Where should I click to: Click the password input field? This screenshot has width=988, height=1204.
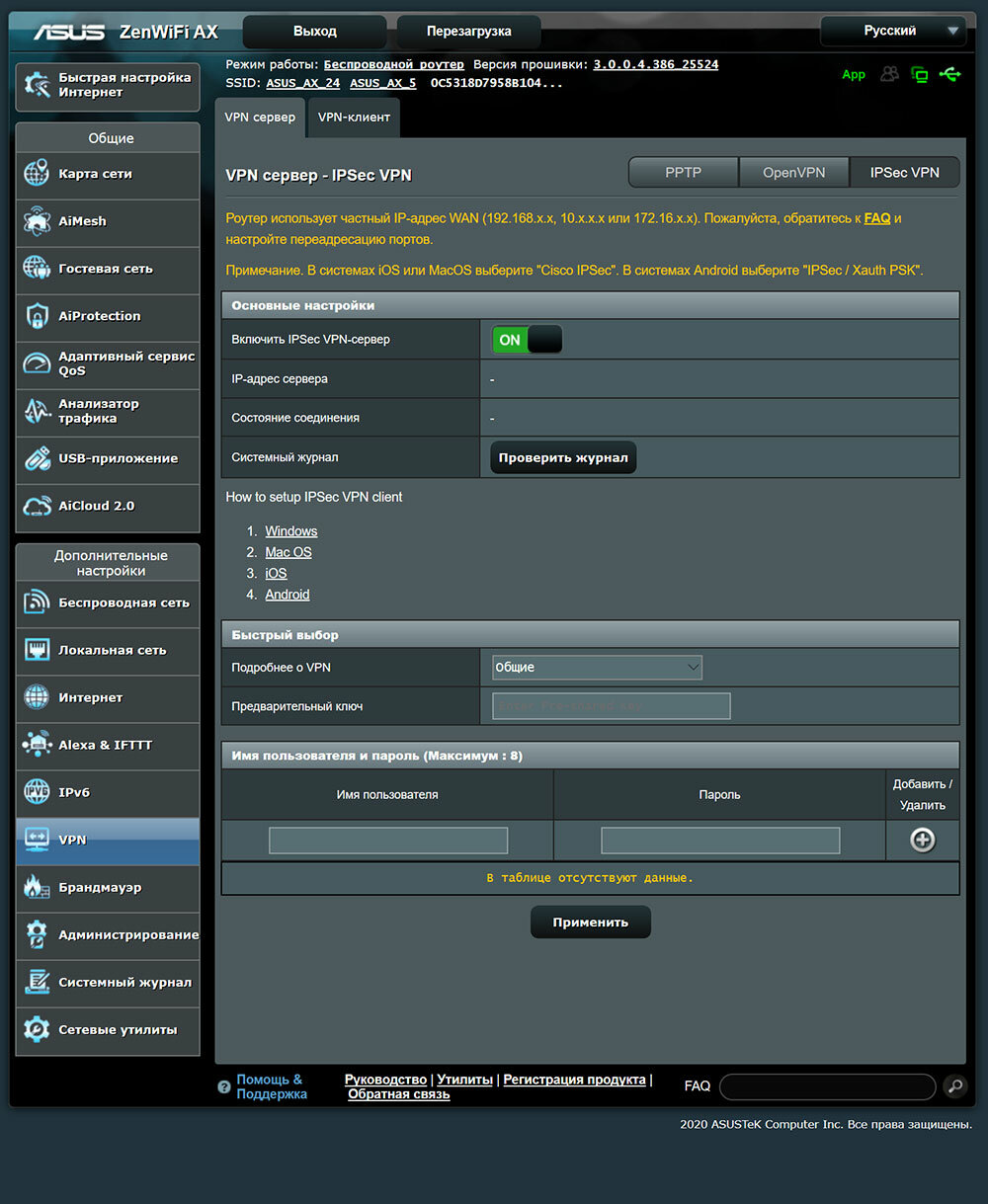tap(720, 841)
